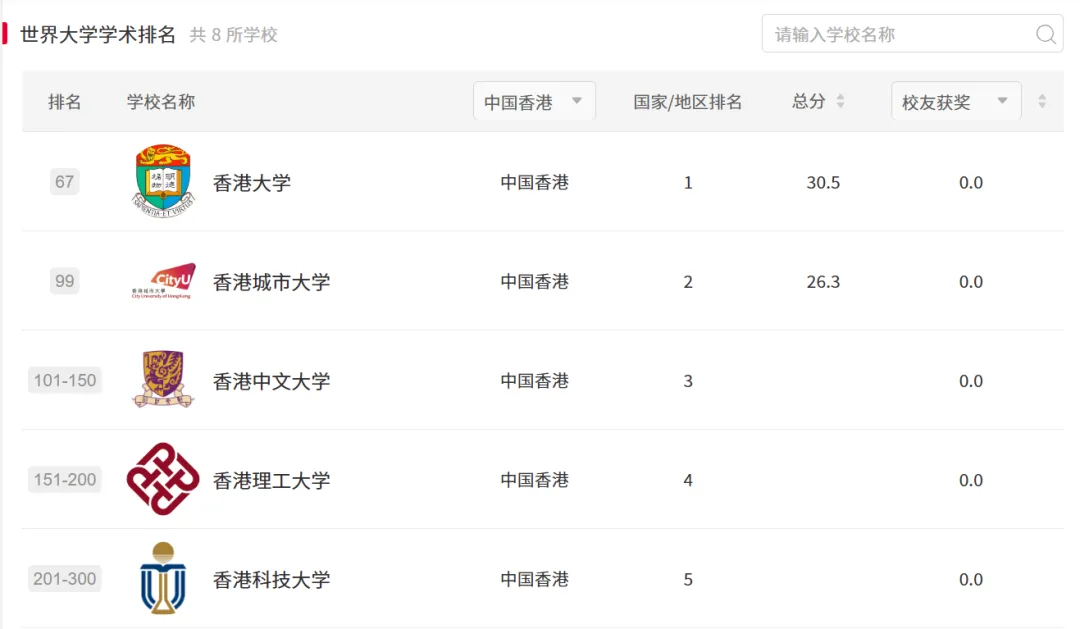Click the rank 67 badge
This screenshot has height=629, width=1080.
(65, 182)
